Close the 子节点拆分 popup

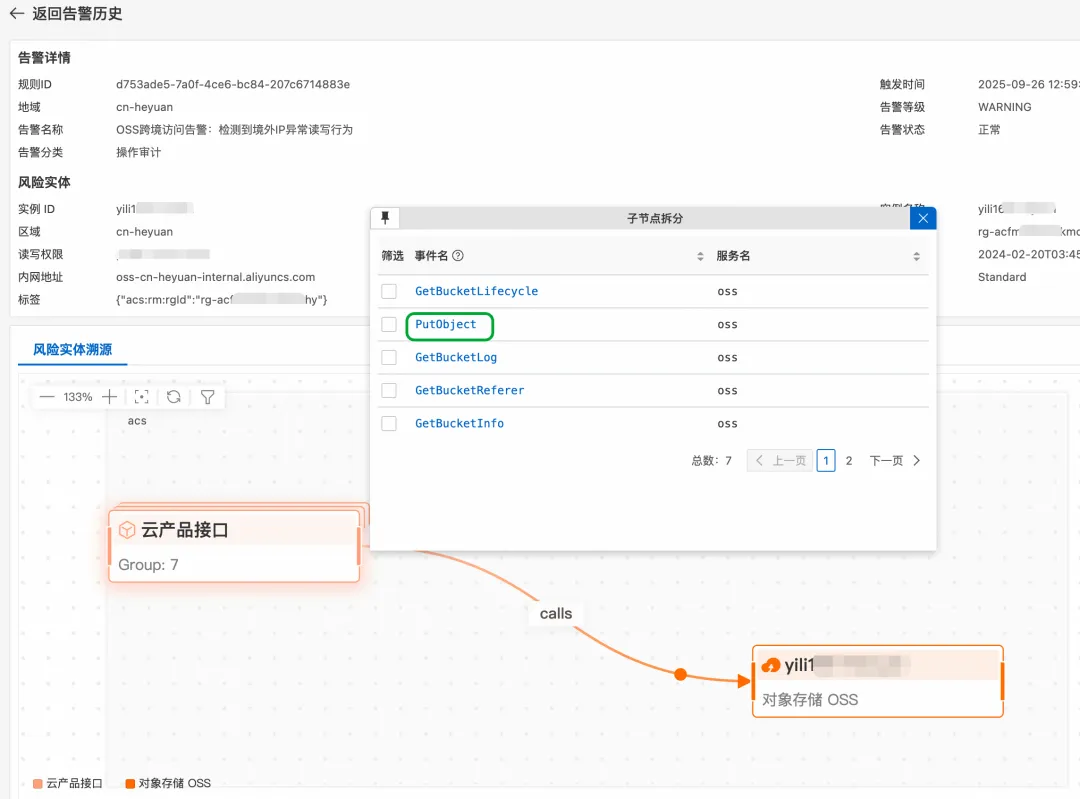(x=923, y=218)
